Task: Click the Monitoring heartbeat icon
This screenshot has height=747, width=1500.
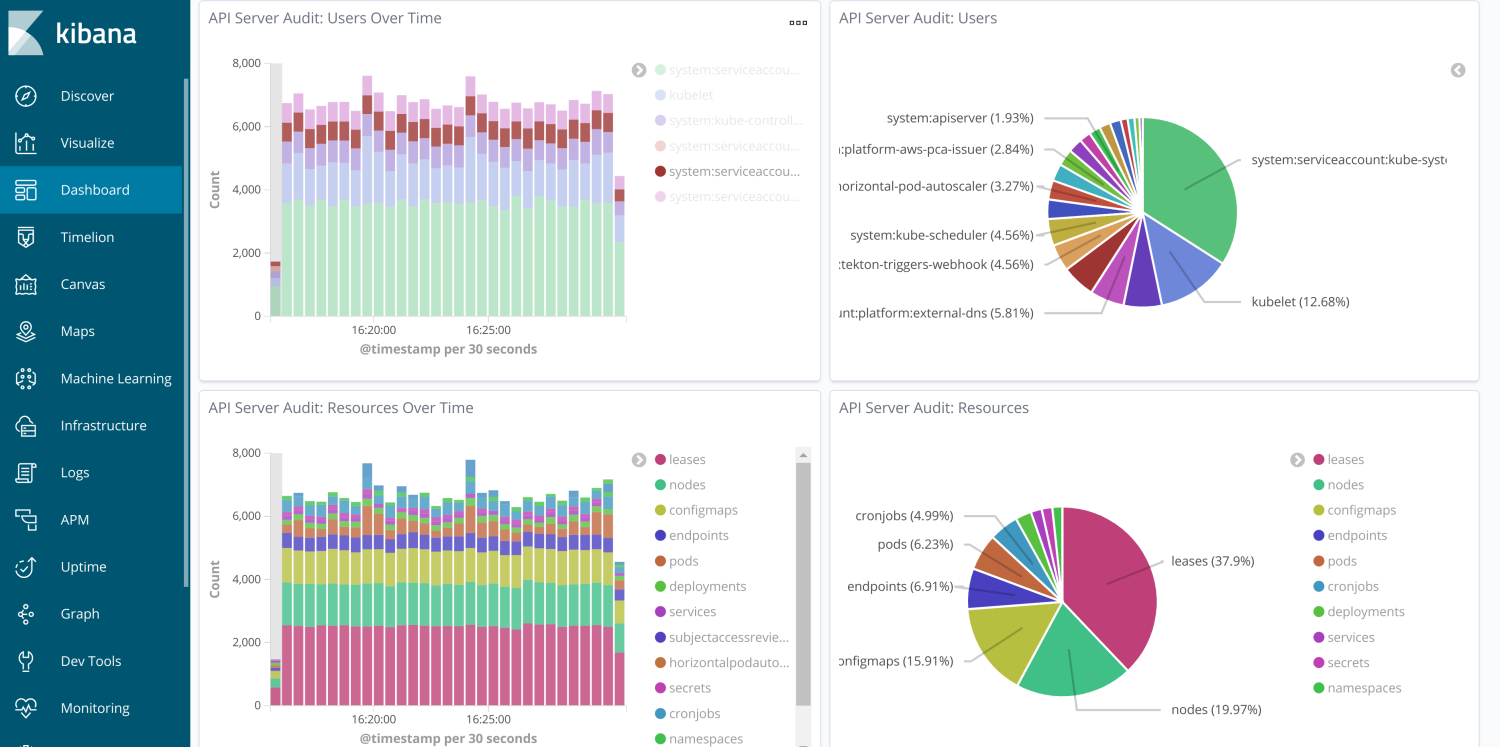Action: click(x=26, y=707)
